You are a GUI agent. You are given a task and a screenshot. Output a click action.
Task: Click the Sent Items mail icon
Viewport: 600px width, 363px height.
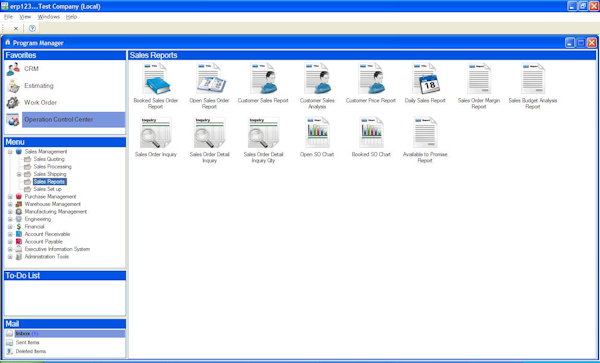click(x=10, y=343)
